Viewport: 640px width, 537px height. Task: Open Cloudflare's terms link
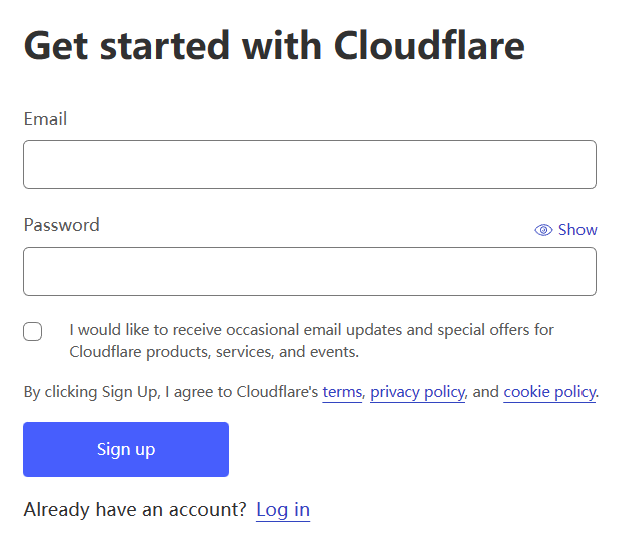(342, 392)
